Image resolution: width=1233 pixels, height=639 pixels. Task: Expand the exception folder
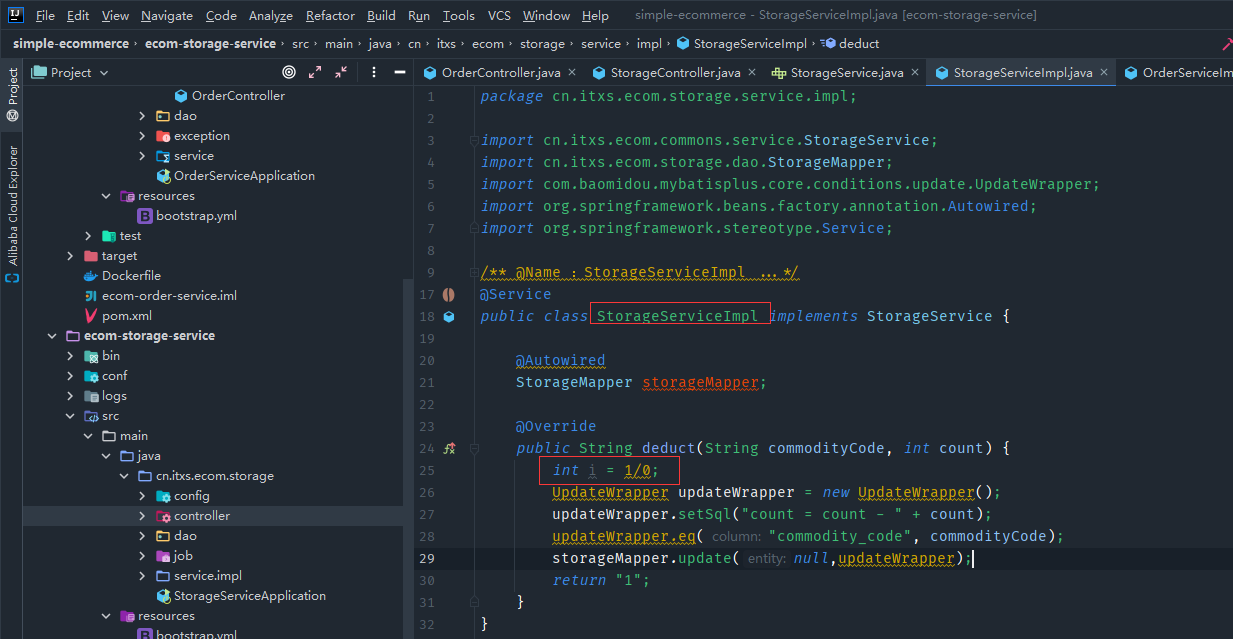point(143,135)
